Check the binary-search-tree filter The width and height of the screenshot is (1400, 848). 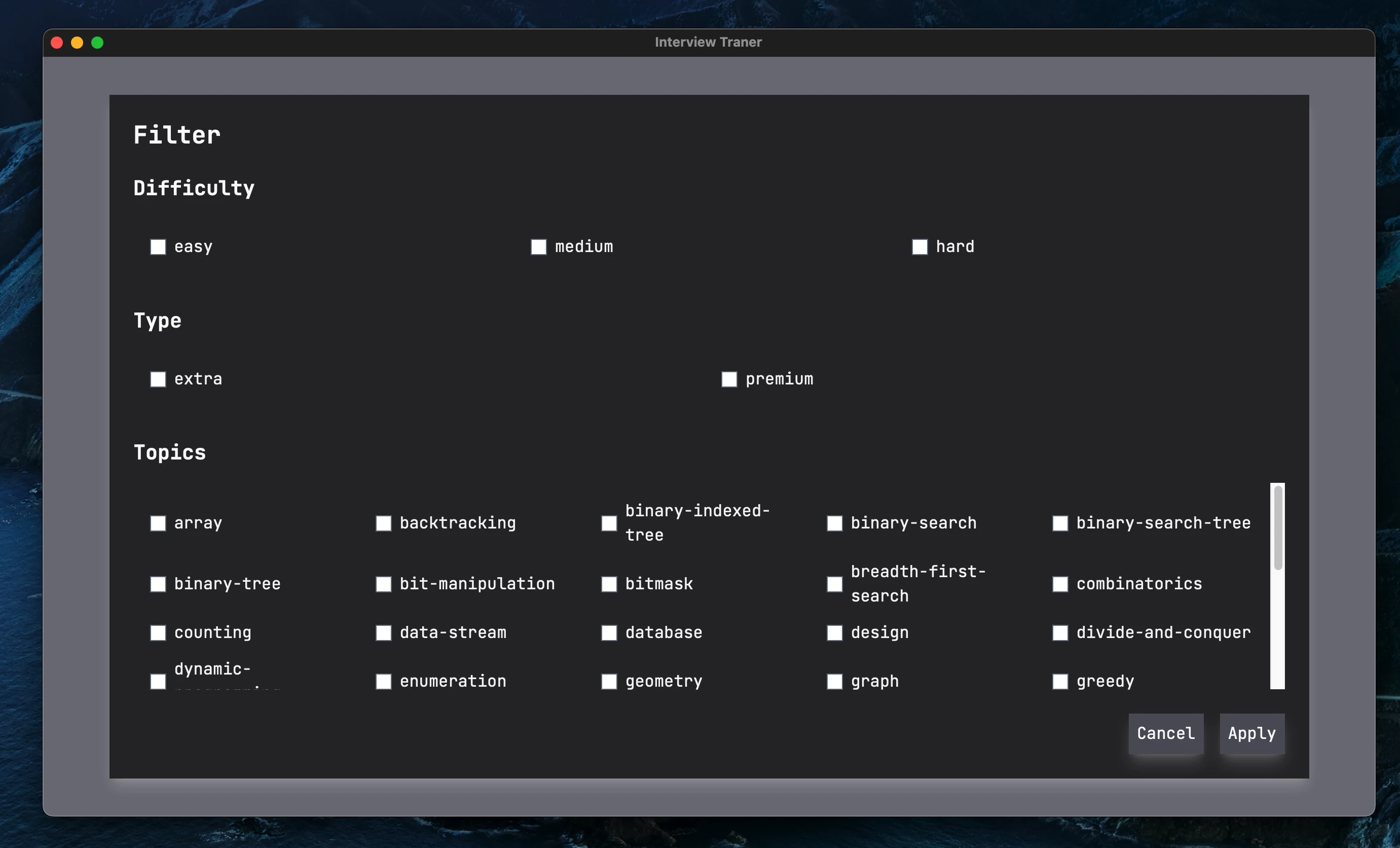click(x=1060, y=523)
